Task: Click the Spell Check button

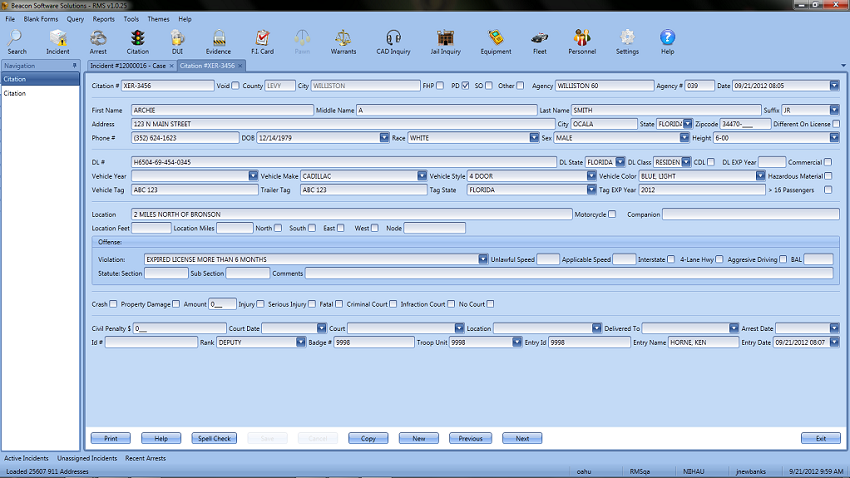Action: [x=215, y=438]
